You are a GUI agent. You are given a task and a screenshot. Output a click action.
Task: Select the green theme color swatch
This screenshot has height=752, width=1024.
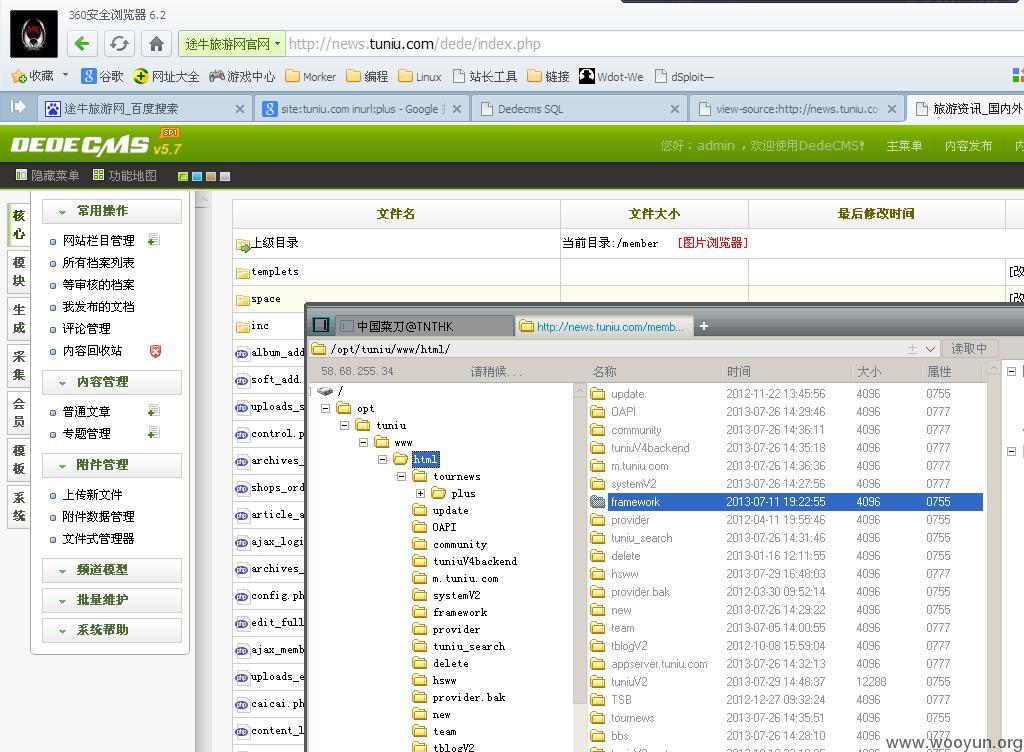coord(183,176)
